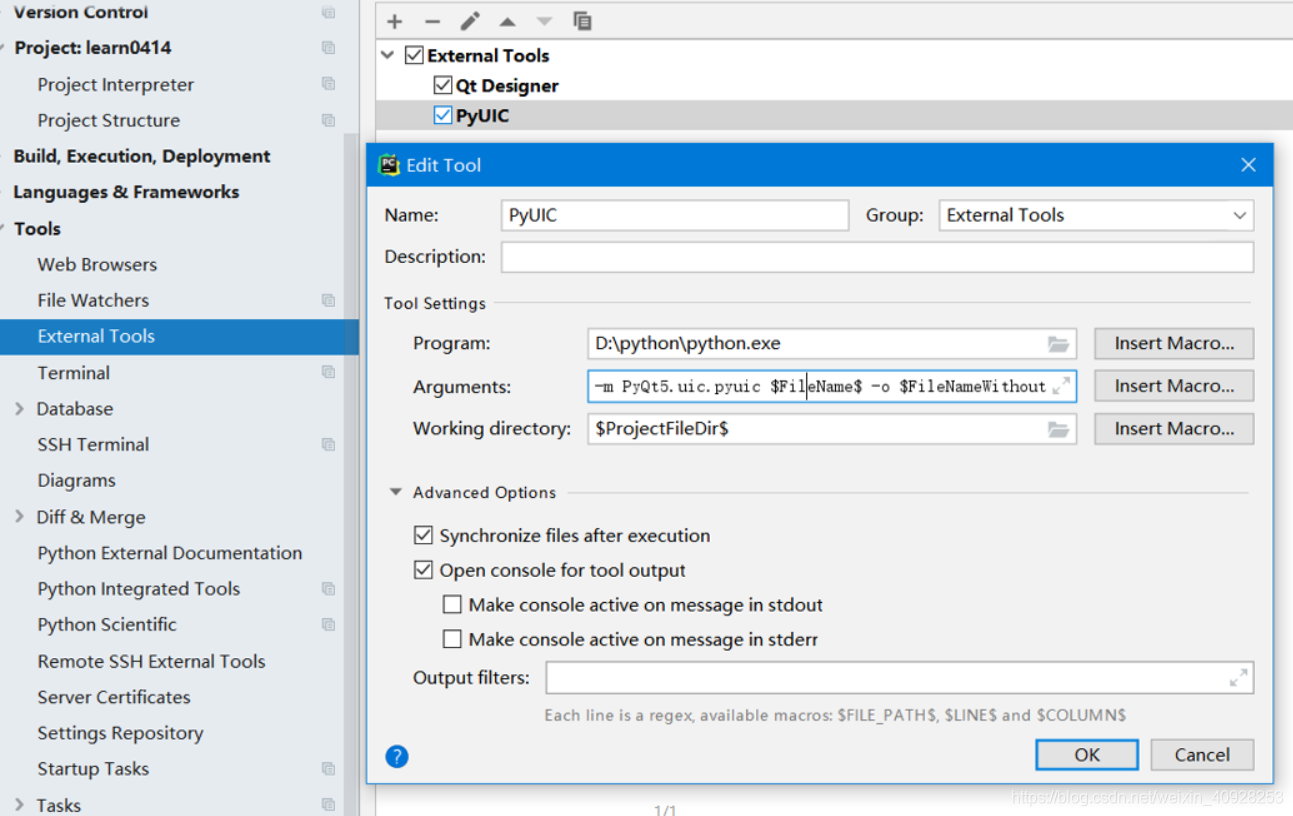
Task: Browse working directory with folder icon
Action: click(x=1058, y=429)
